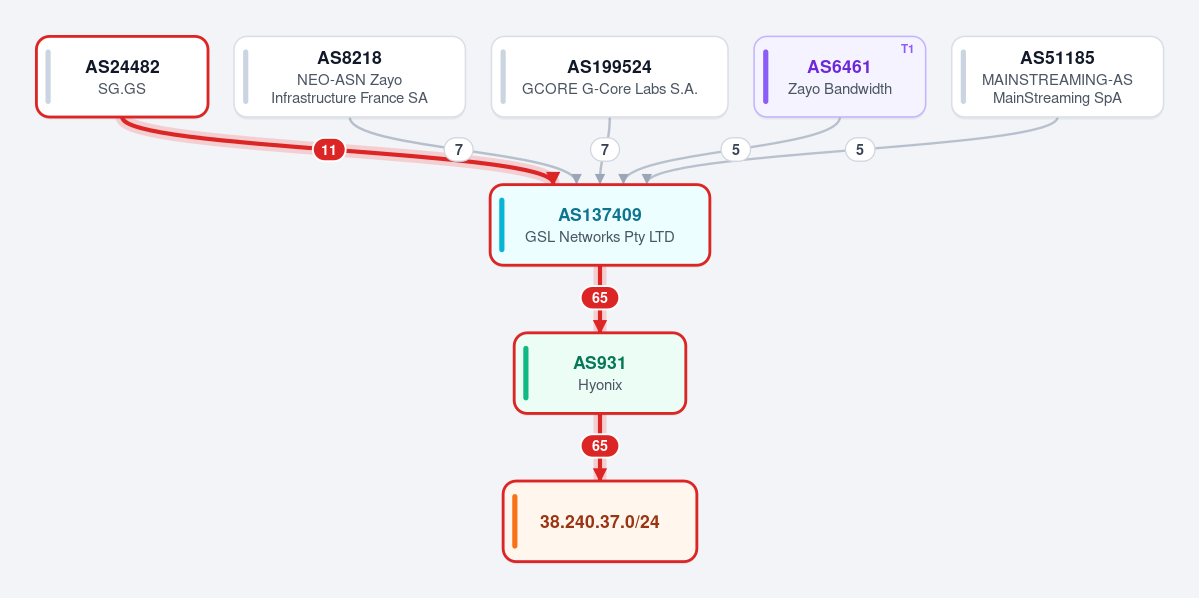Image resolution: width=1199 pixels, height=598 pixels.
Task: Click the 38.240.37.0/24 prefix node
Action: (x=600, y=522)
